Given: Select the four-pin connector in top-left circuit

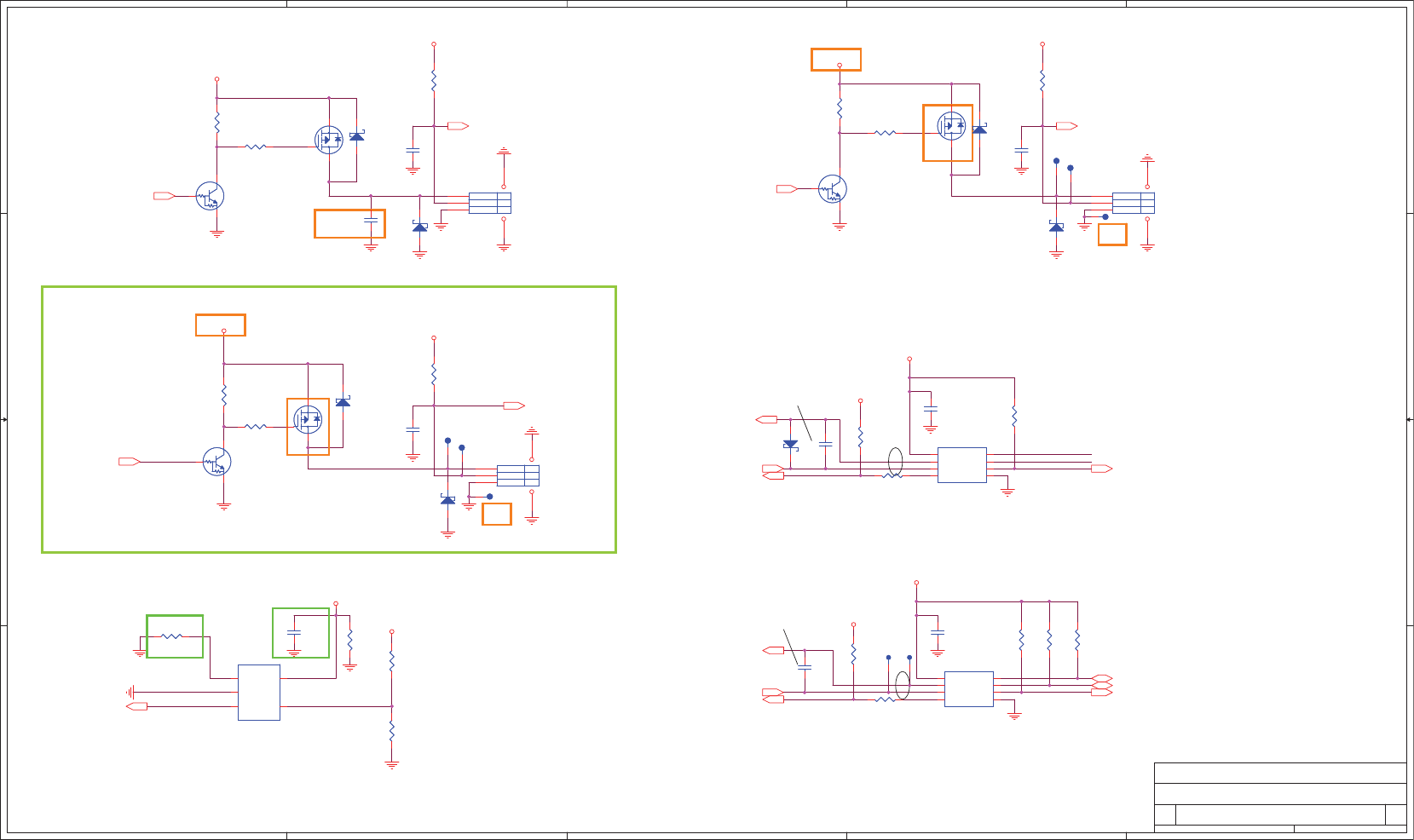Looking at the screenshot, I should [490, 203].
